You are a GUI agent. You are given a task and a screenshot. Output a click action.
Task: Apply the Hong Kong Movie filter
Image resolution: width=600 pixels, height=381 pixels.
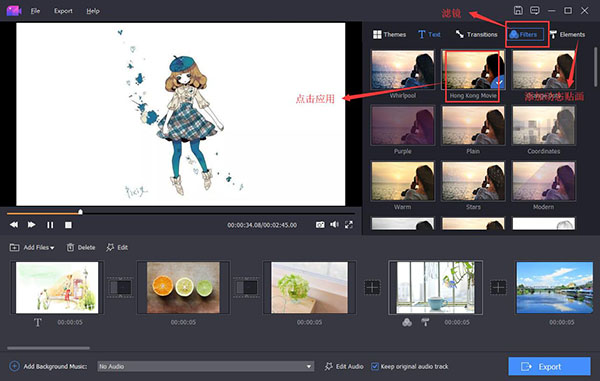point(473,70)
